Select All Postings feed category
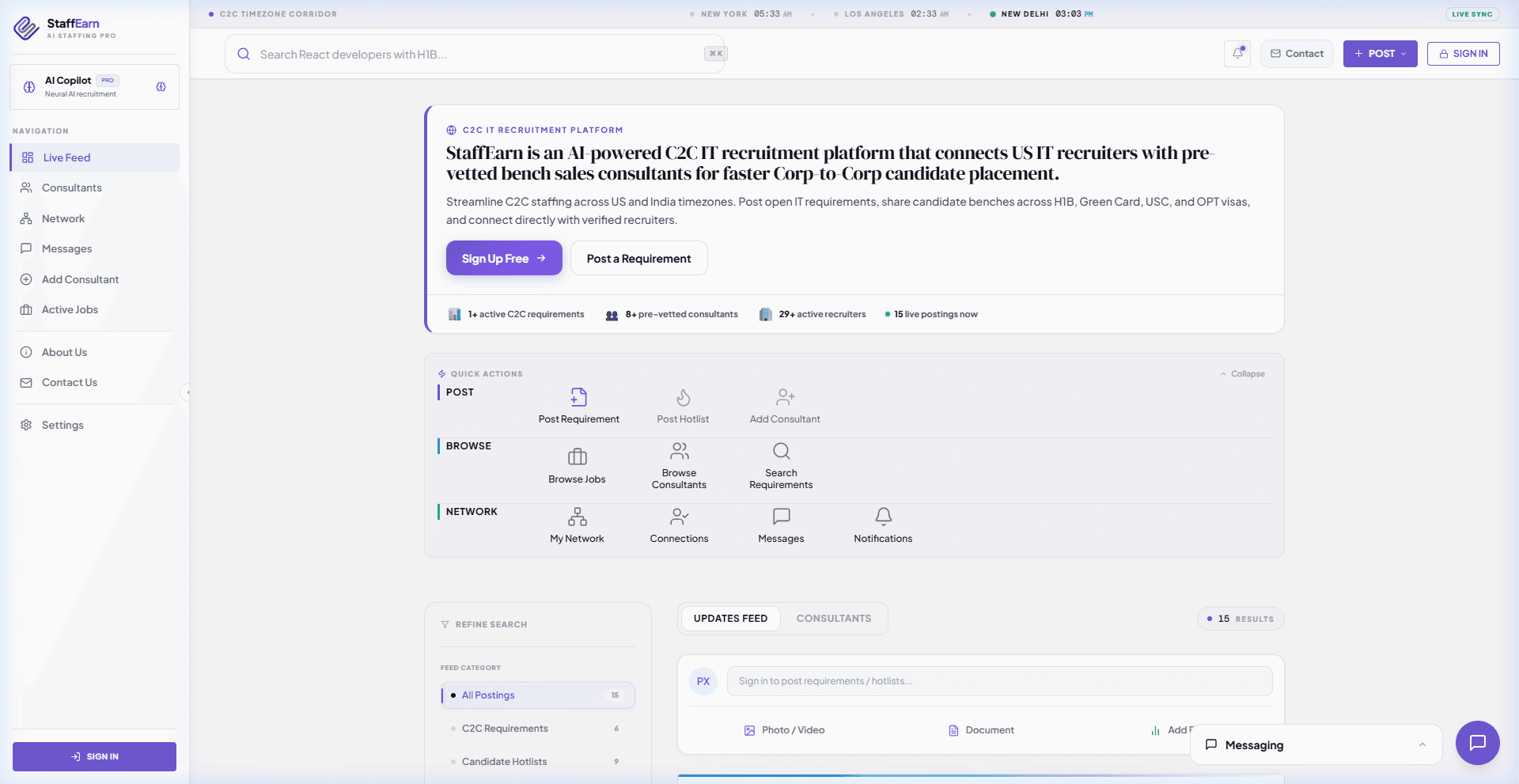The image size is (1519, 784). (538, 695)
